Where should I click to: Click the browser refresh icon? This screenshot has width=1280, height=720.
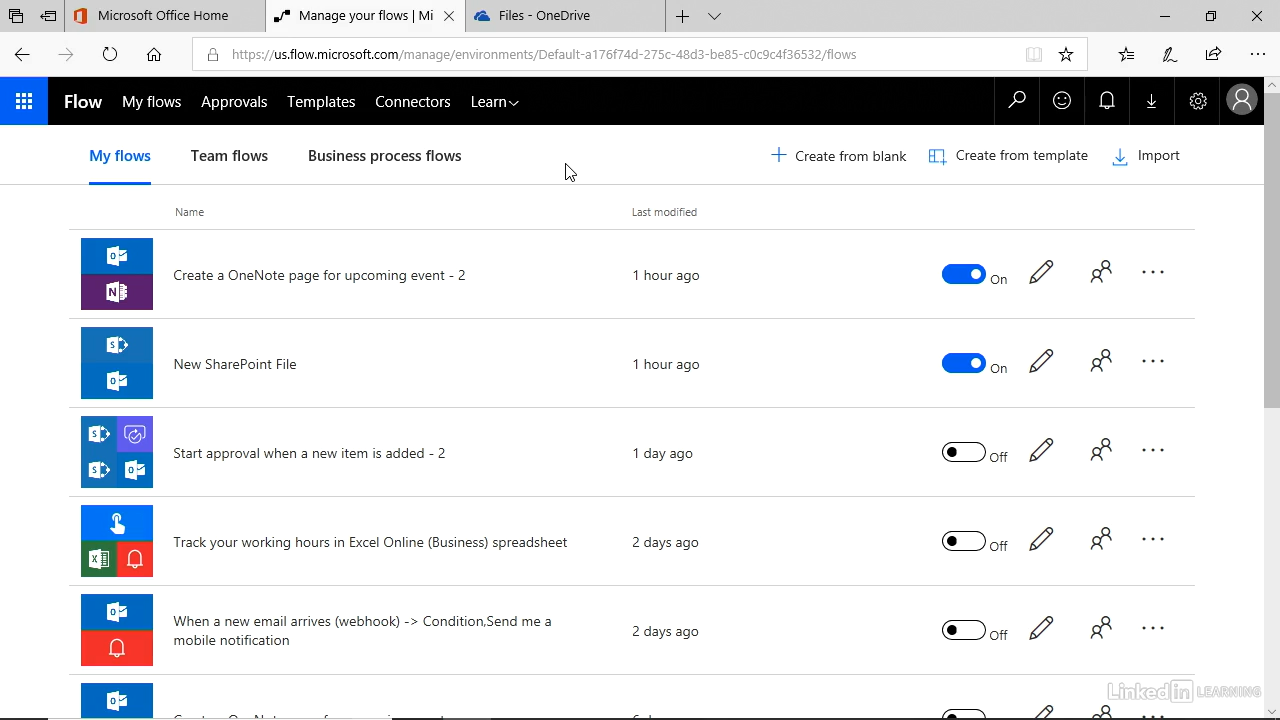pyautogui.click(x=110, y=55)
